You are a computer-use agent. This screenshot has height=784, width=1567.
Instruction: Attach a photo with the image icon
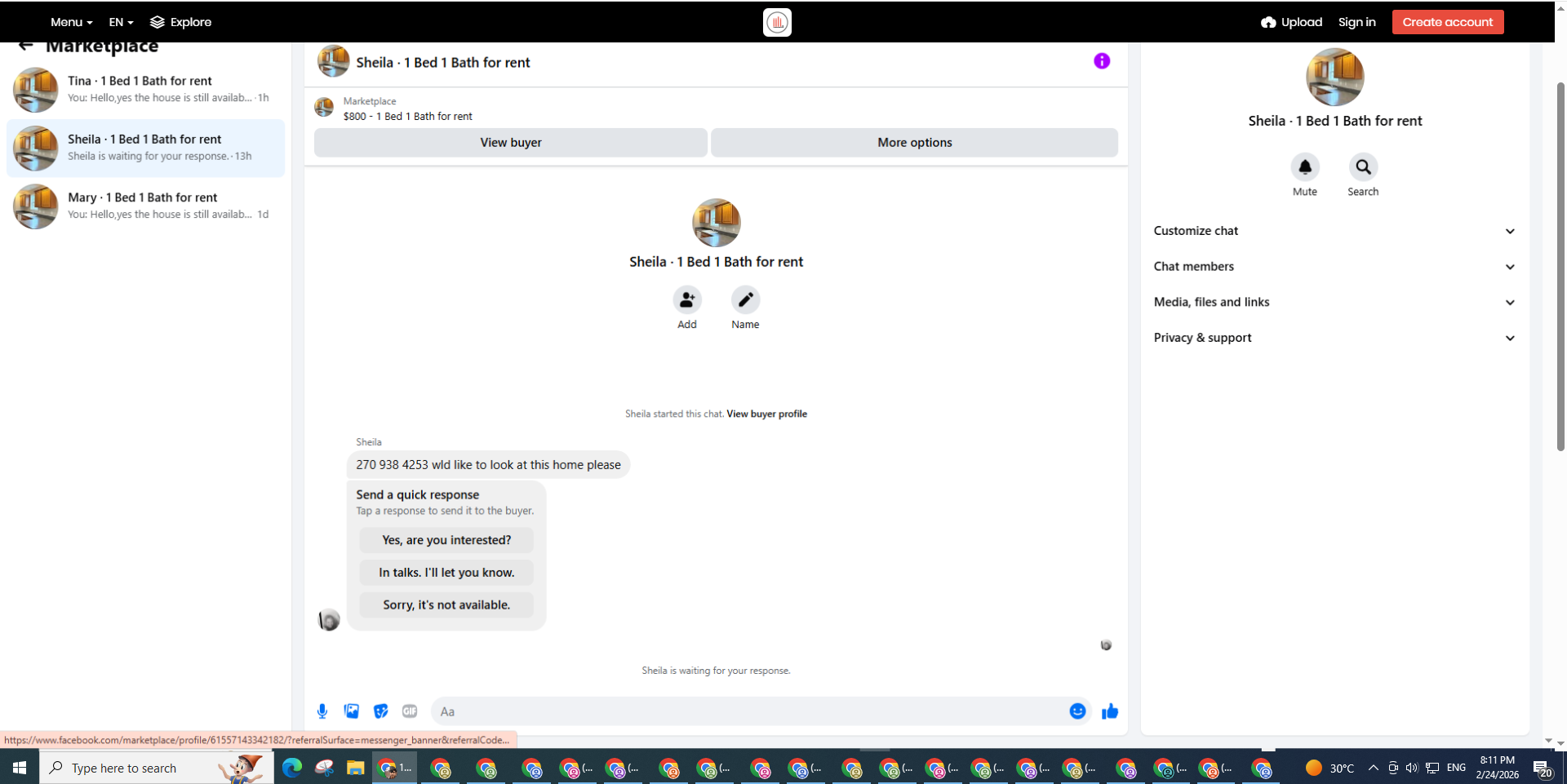pyautogui.click(x=352, y=711)
